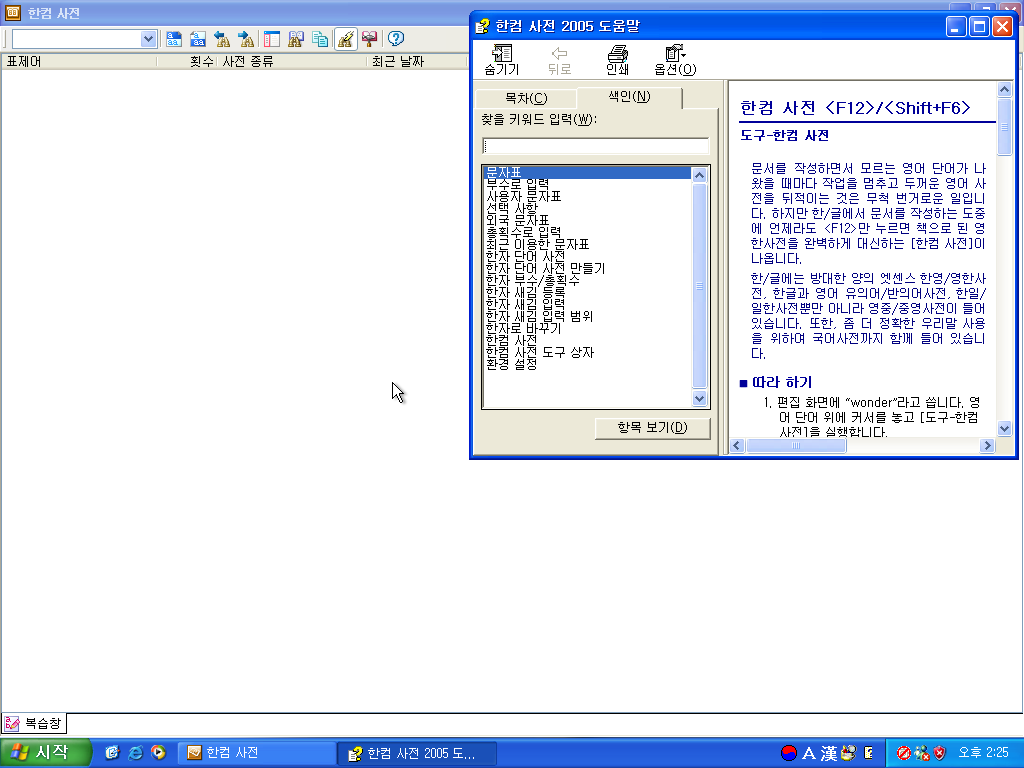Toggle IME 'A' input mode indicator

point(808,754)
